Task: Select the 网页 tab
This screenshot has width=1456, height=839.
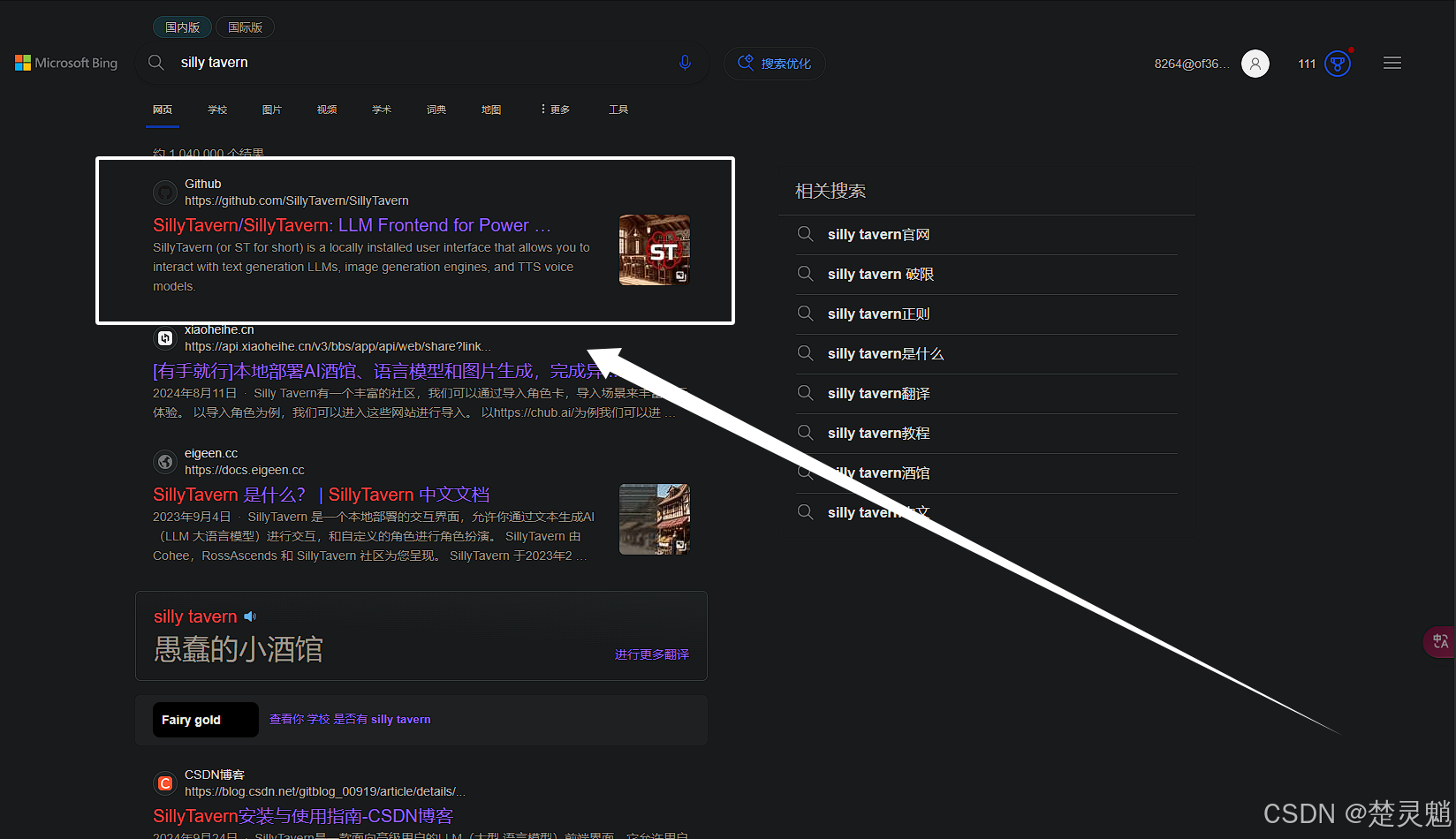Action: click(163, 110)
